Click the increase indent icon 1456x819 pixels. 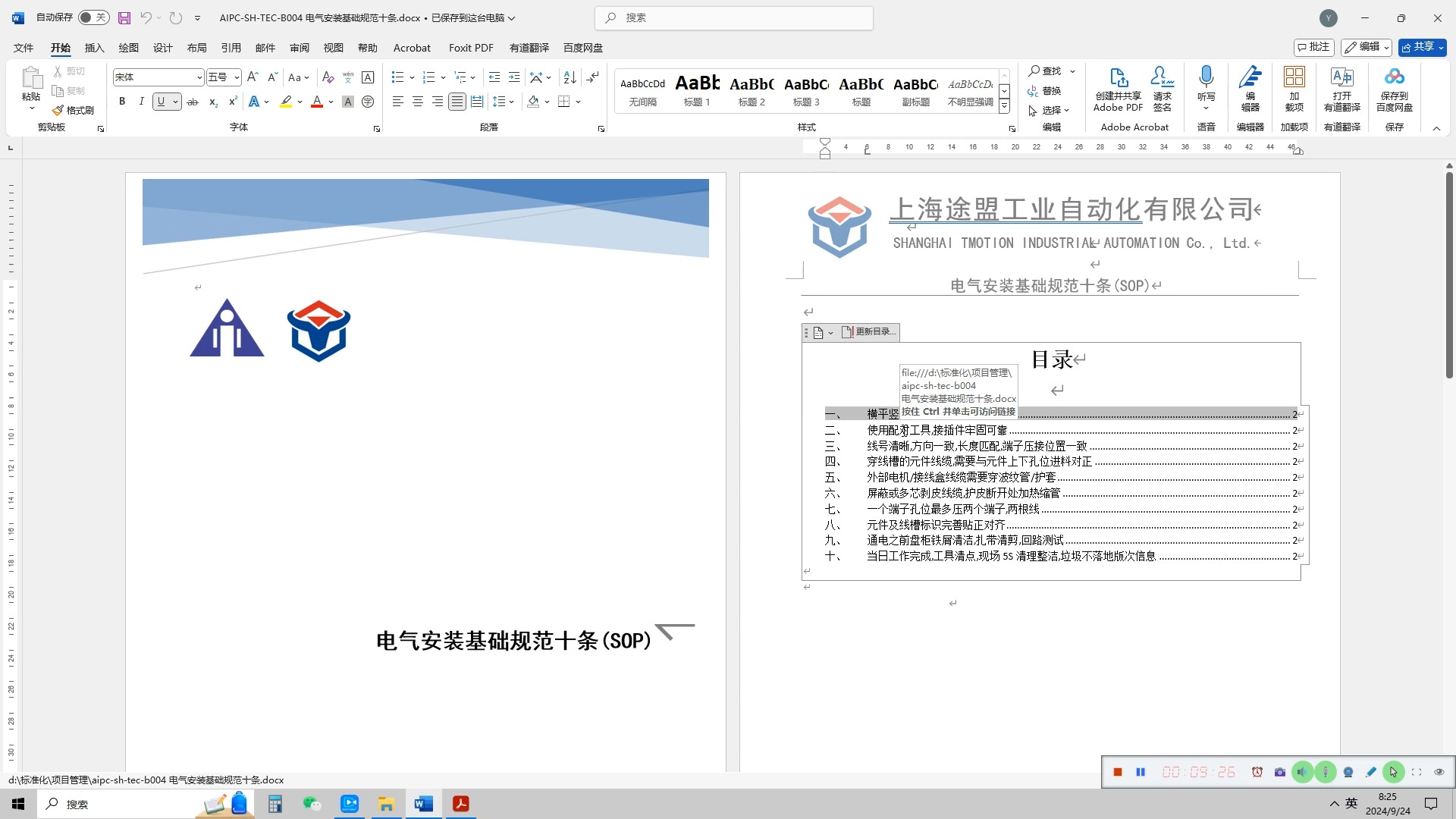[x=514, y=77]
